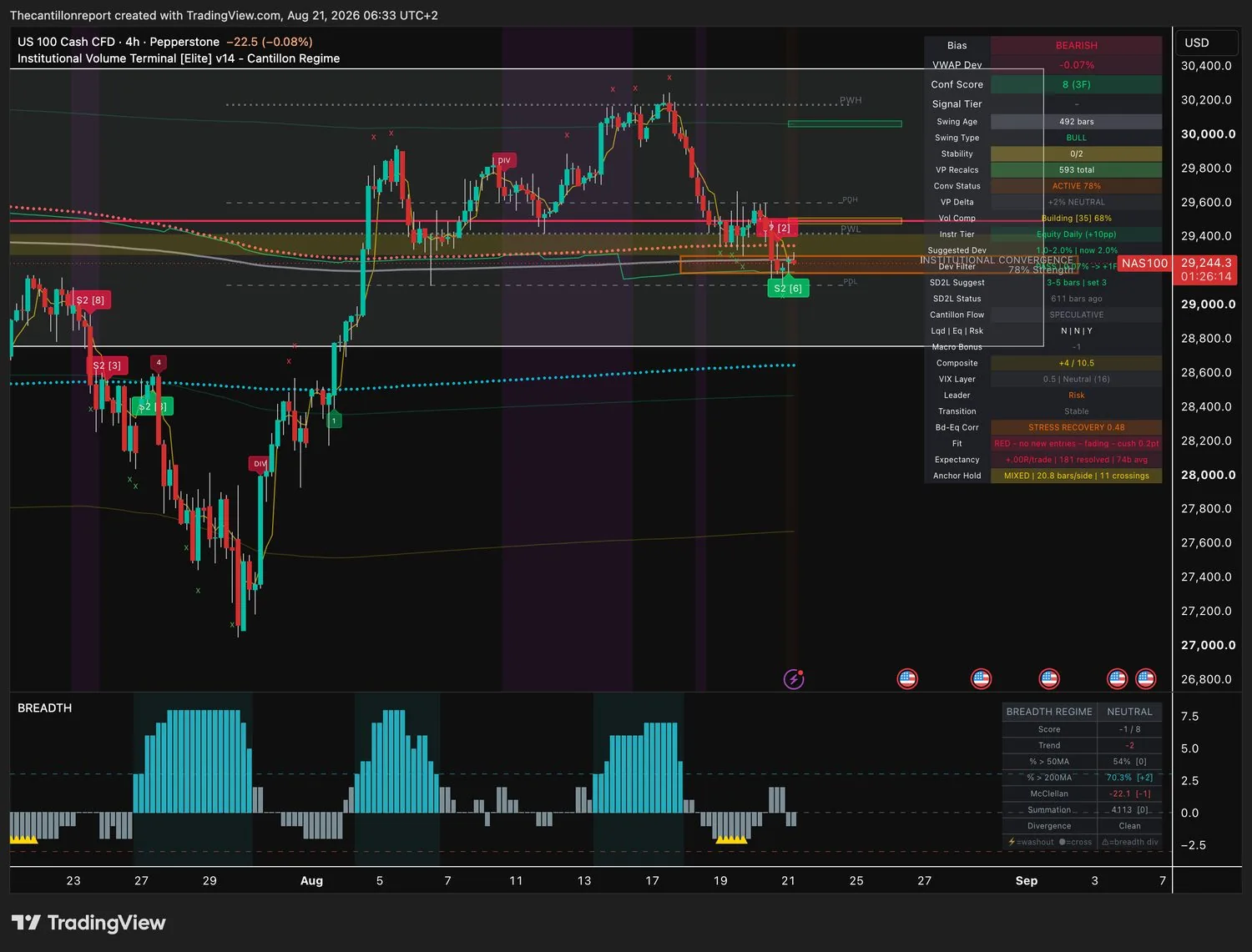This screenshot has width=1252, height=952.
Task: Click the NEUTRAL breadth regime value
Action: tap(1129, 712)
